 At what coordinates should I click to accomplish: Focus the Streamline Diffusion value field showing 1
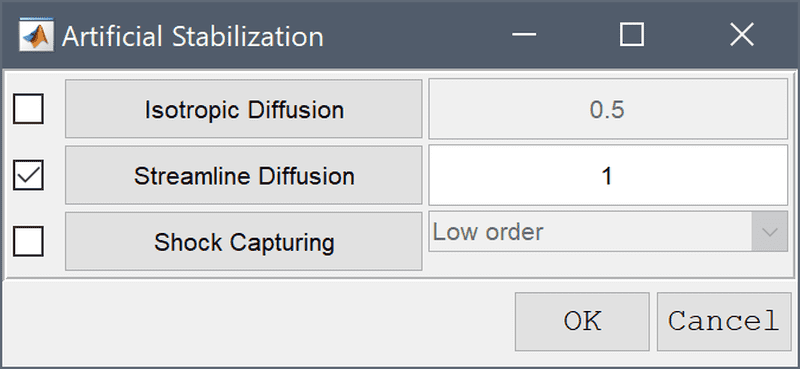point(608,175)
